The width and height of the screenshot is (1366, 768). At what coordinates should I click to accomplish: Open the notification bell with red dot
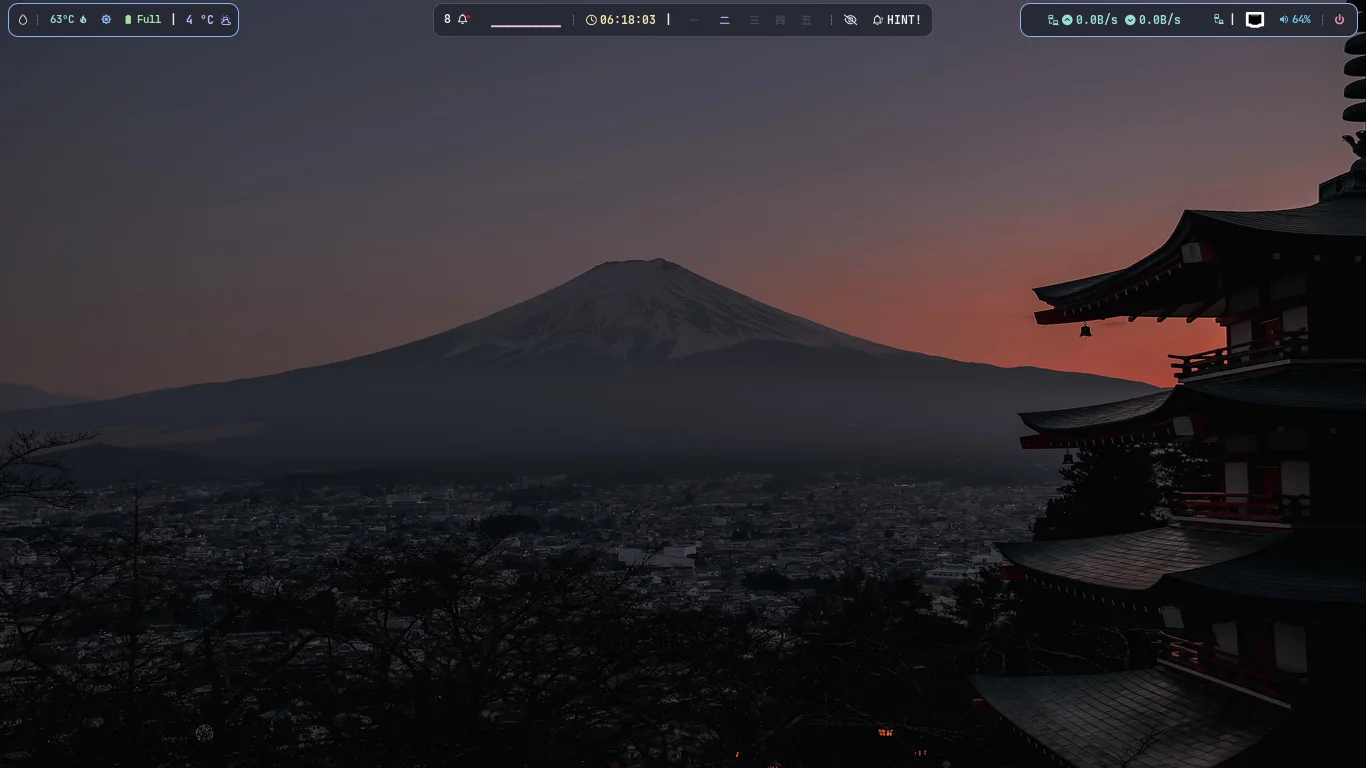(x=463, y=19)
